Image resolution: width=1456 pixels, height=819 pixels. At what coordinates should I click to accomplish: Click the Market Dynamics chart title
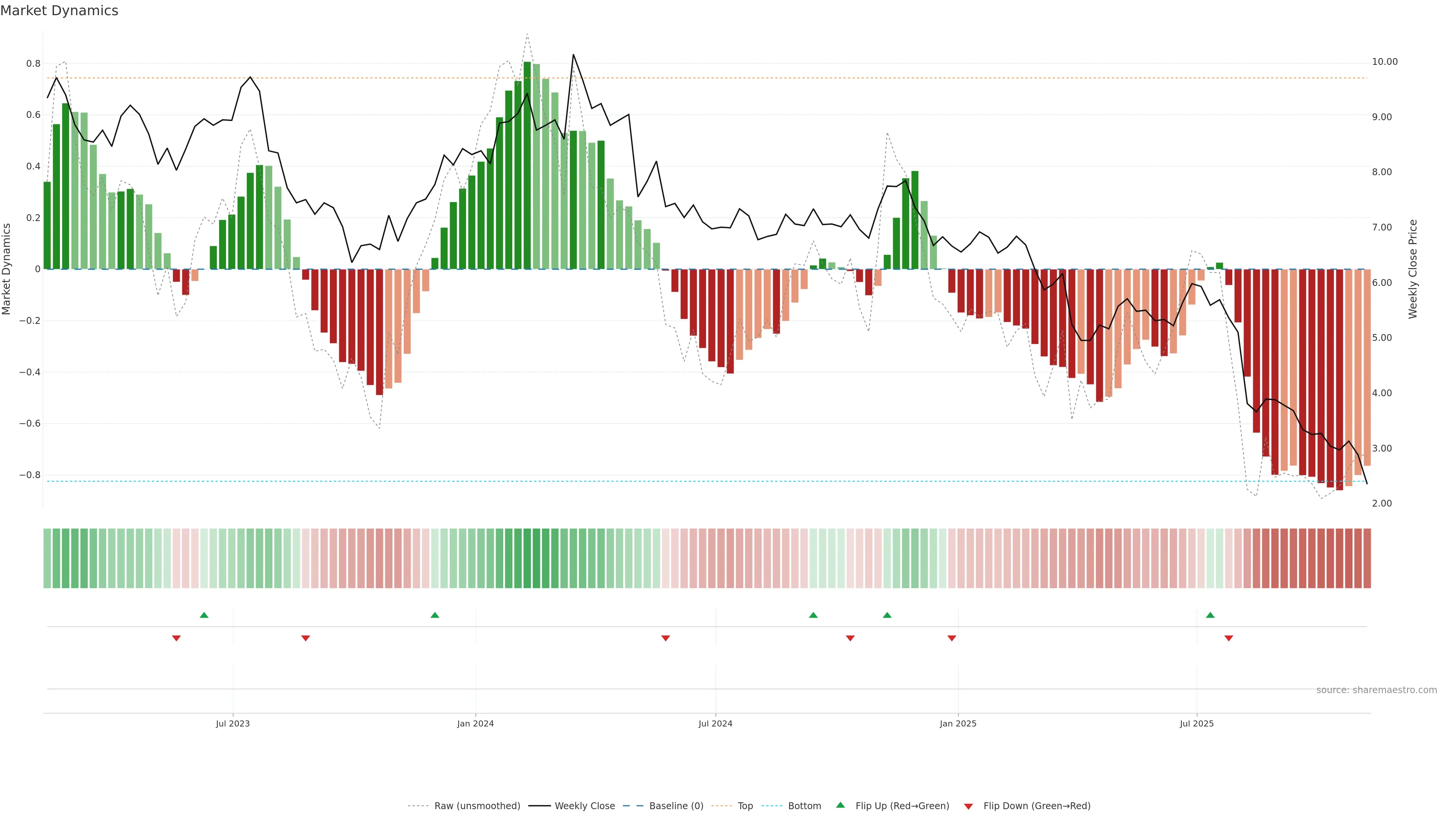(x=60, y=11)
